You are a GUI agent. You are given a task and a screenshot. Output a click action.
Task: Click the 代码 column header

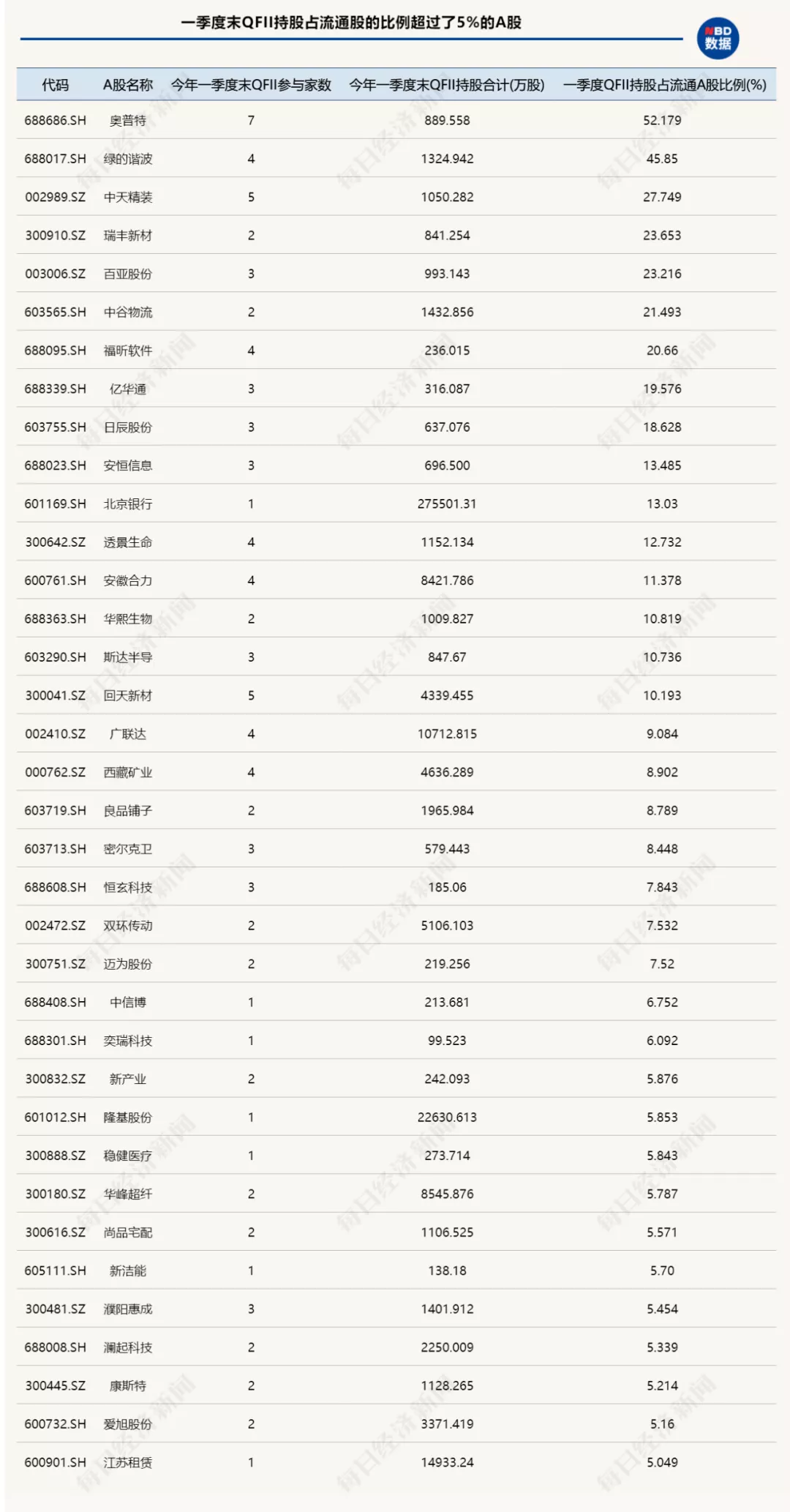coord(55,85)
